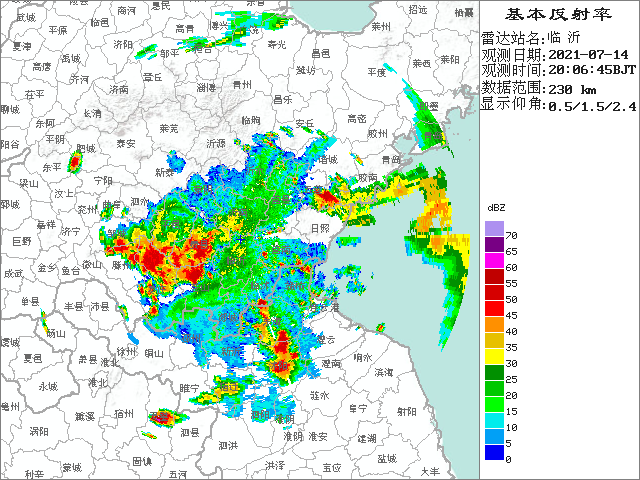Click the 徐州 city label on map
Viewport: 640px width, 480px height.
pyautogui.click(x=125, y=351)
